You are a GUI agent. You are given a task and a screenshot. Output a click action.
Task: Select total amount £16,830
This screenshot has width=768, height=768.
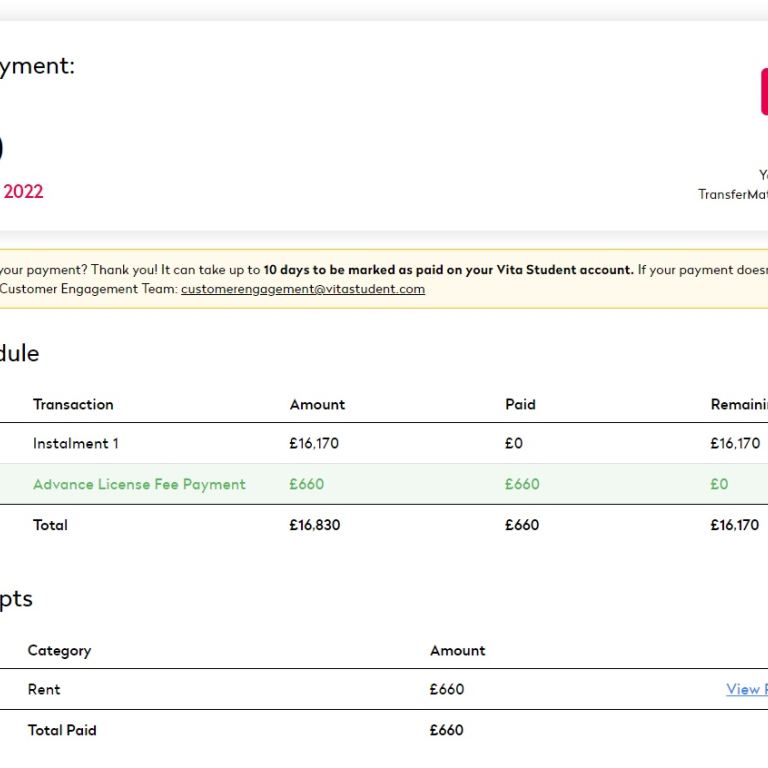(314, 525)
